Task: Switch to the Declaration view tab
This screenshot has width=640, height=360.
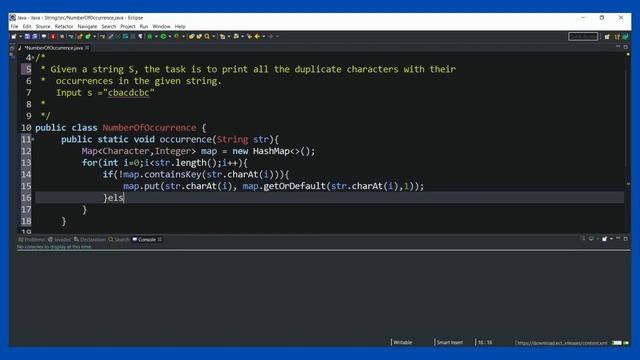Action: click(90, 240)
